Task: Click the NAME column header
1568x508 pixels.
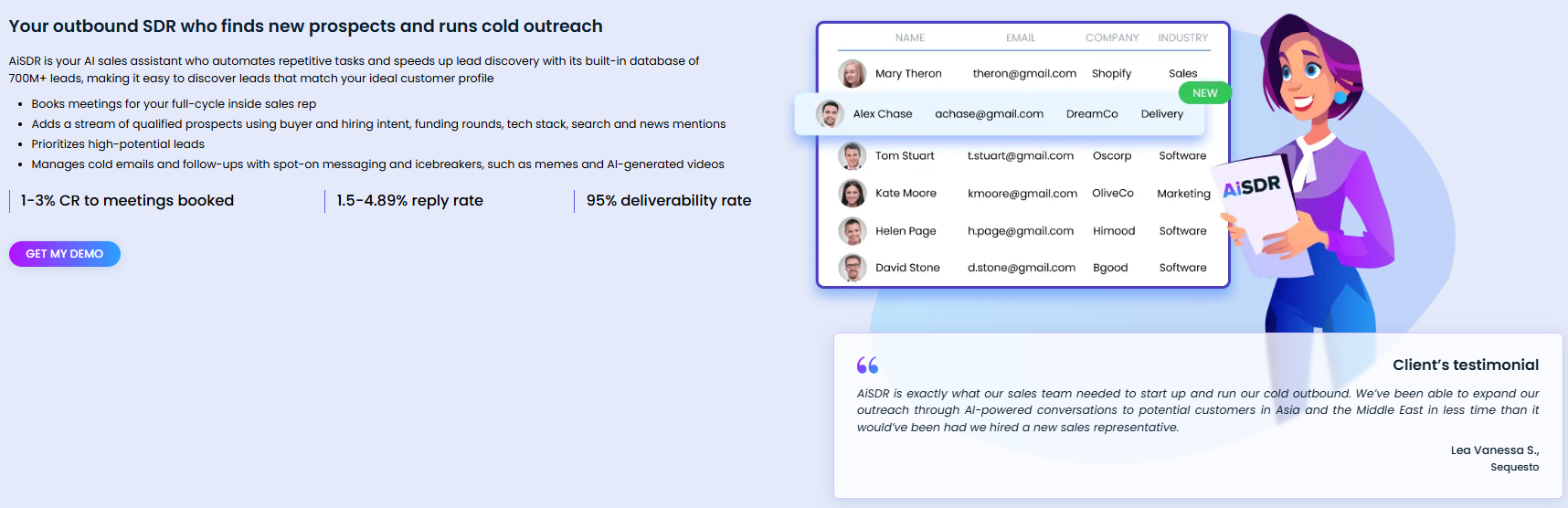Action: click(910, 38)
